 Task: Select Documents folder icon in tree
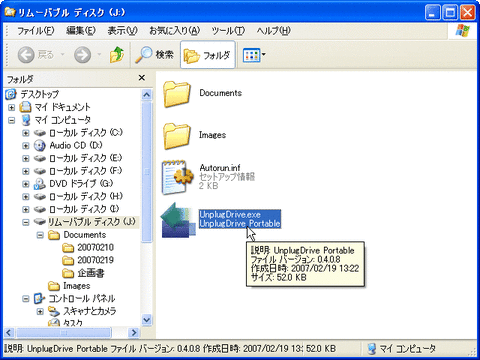coord(54,235)
